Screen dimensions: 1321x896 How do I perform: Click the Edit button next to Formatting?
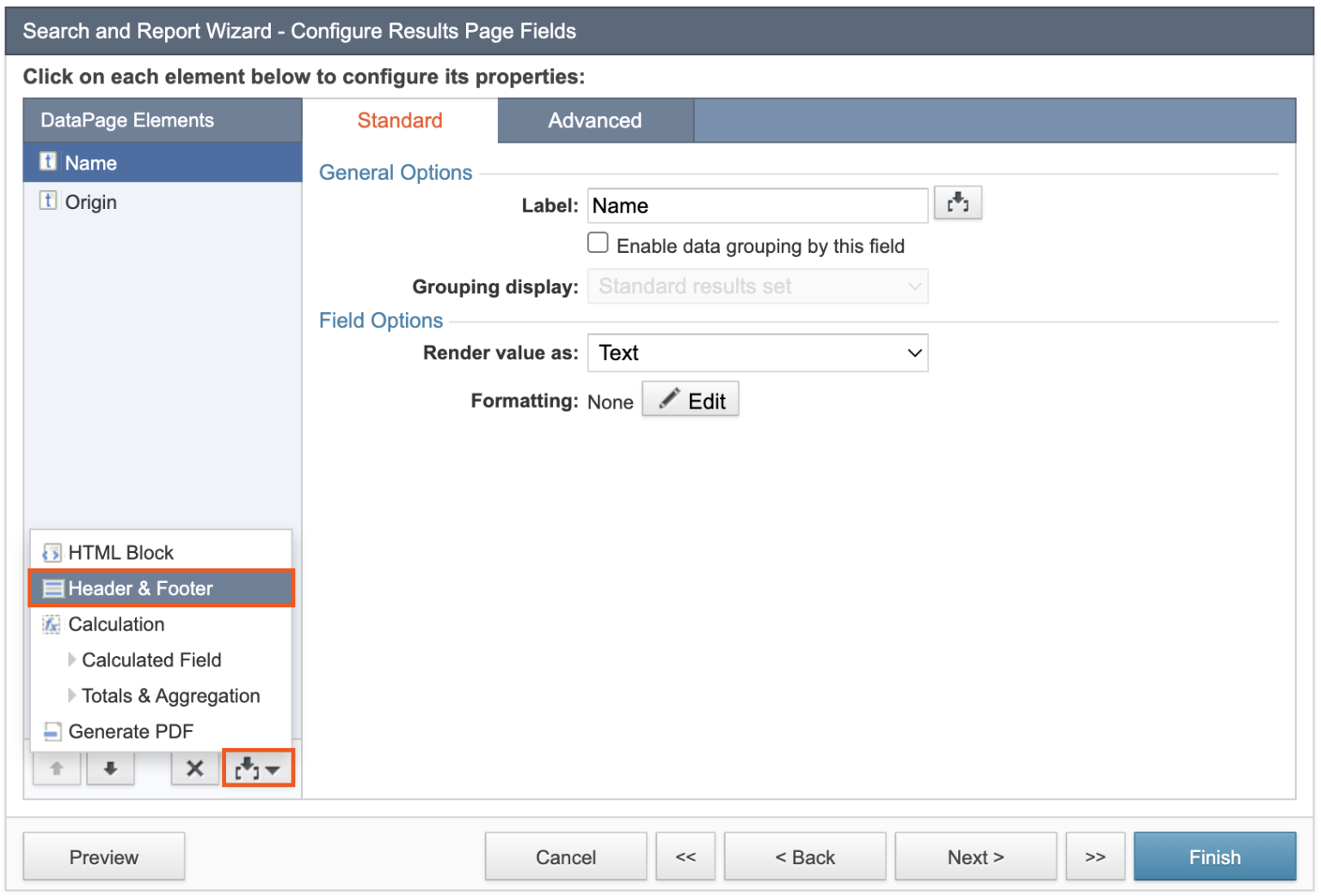pos(690,398)
